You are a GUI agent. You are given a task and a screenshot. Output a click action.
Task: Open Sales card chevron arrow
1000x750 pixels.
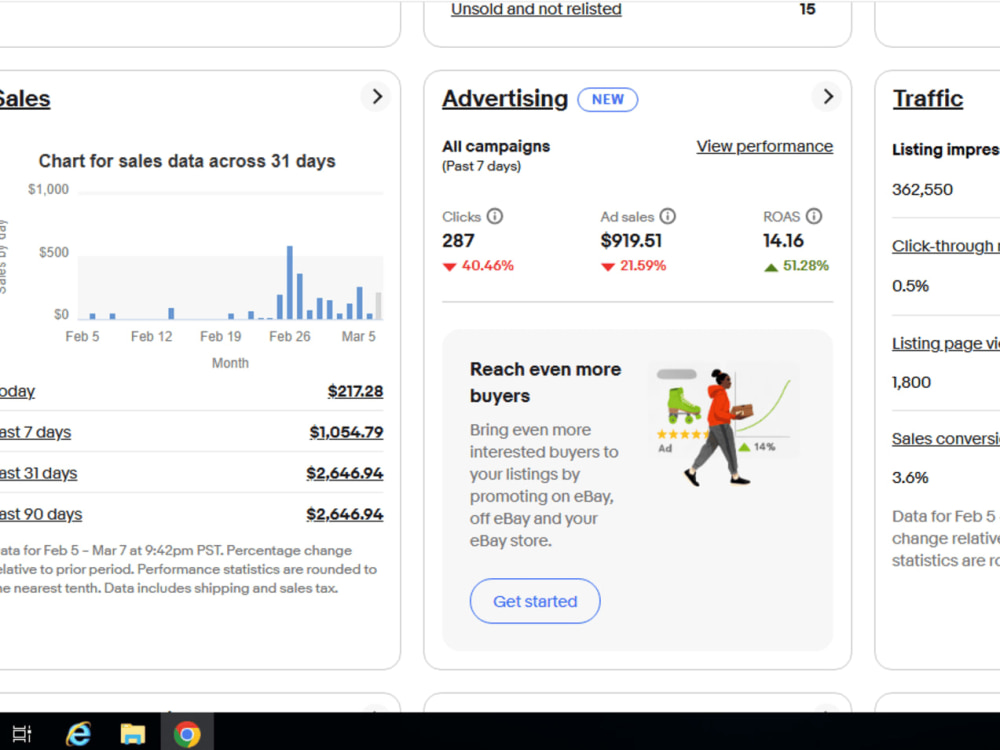[377, 97]
